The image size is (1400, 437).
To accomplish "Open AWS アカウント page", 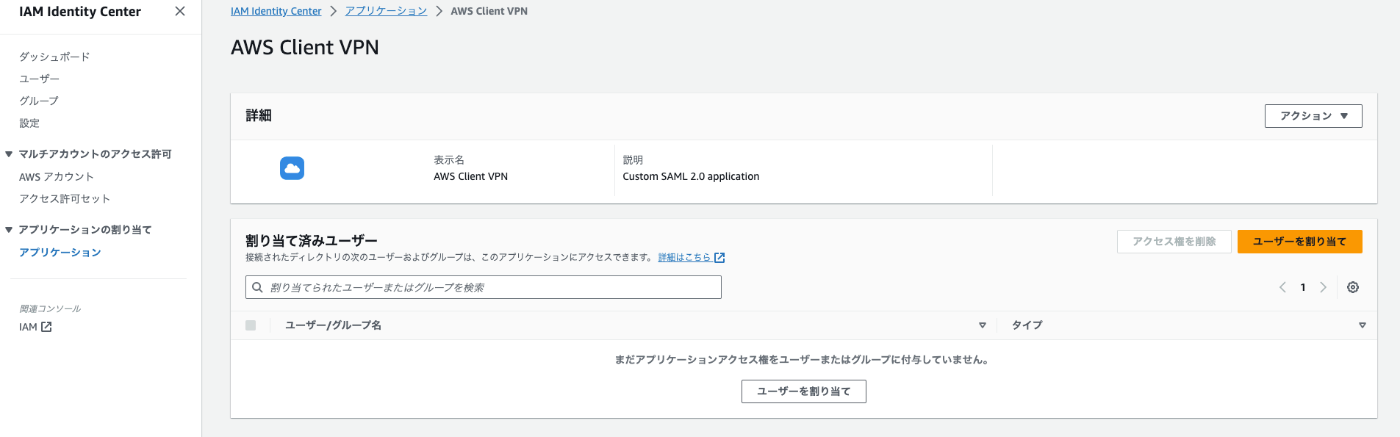I will click(57, 177).
